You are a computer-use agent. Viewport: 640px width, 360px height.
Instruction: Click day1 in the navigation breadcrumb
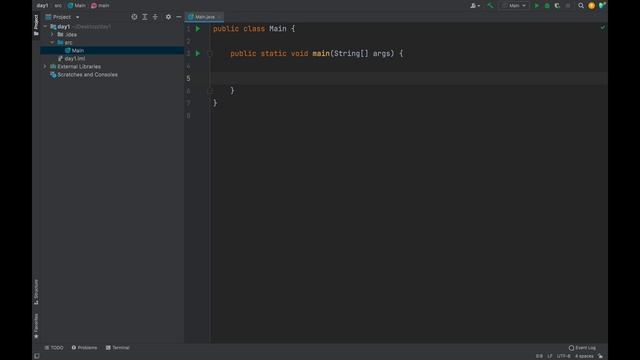pos(42,6)
